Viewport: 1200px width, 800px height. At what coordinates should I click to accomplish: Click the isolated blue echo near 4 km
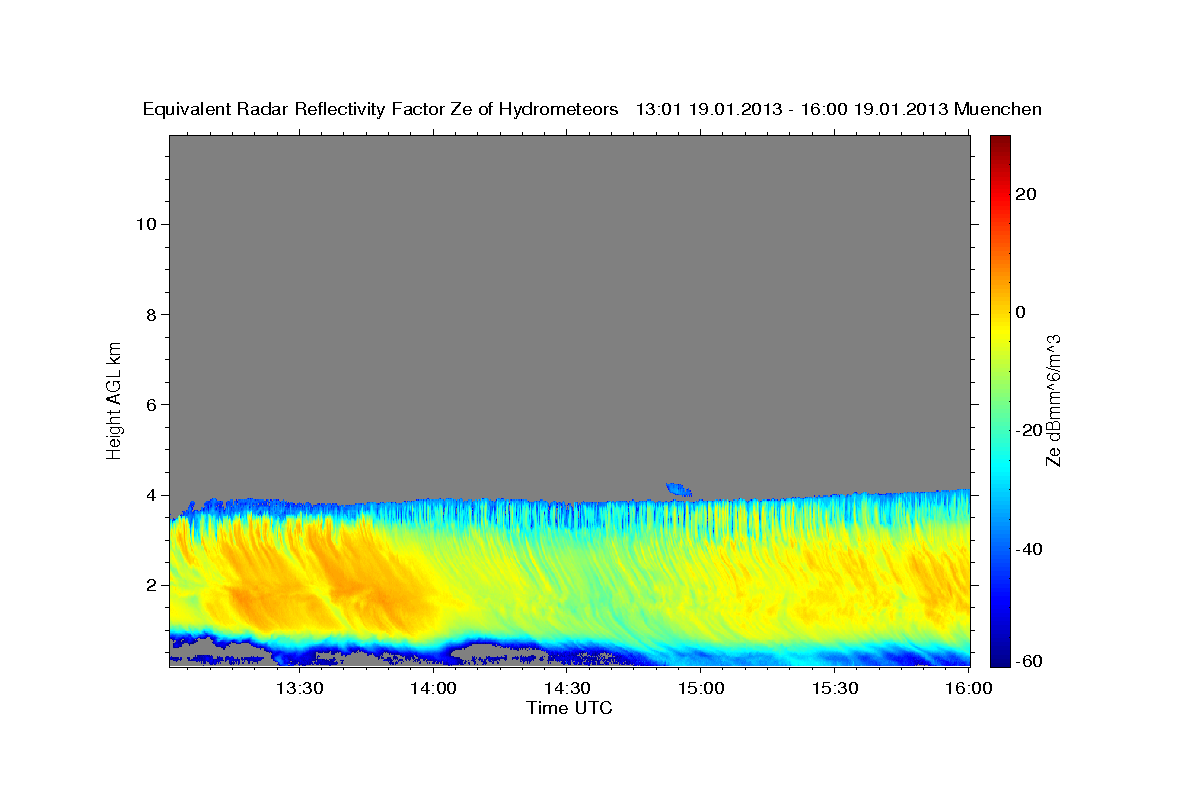[679, 489]
